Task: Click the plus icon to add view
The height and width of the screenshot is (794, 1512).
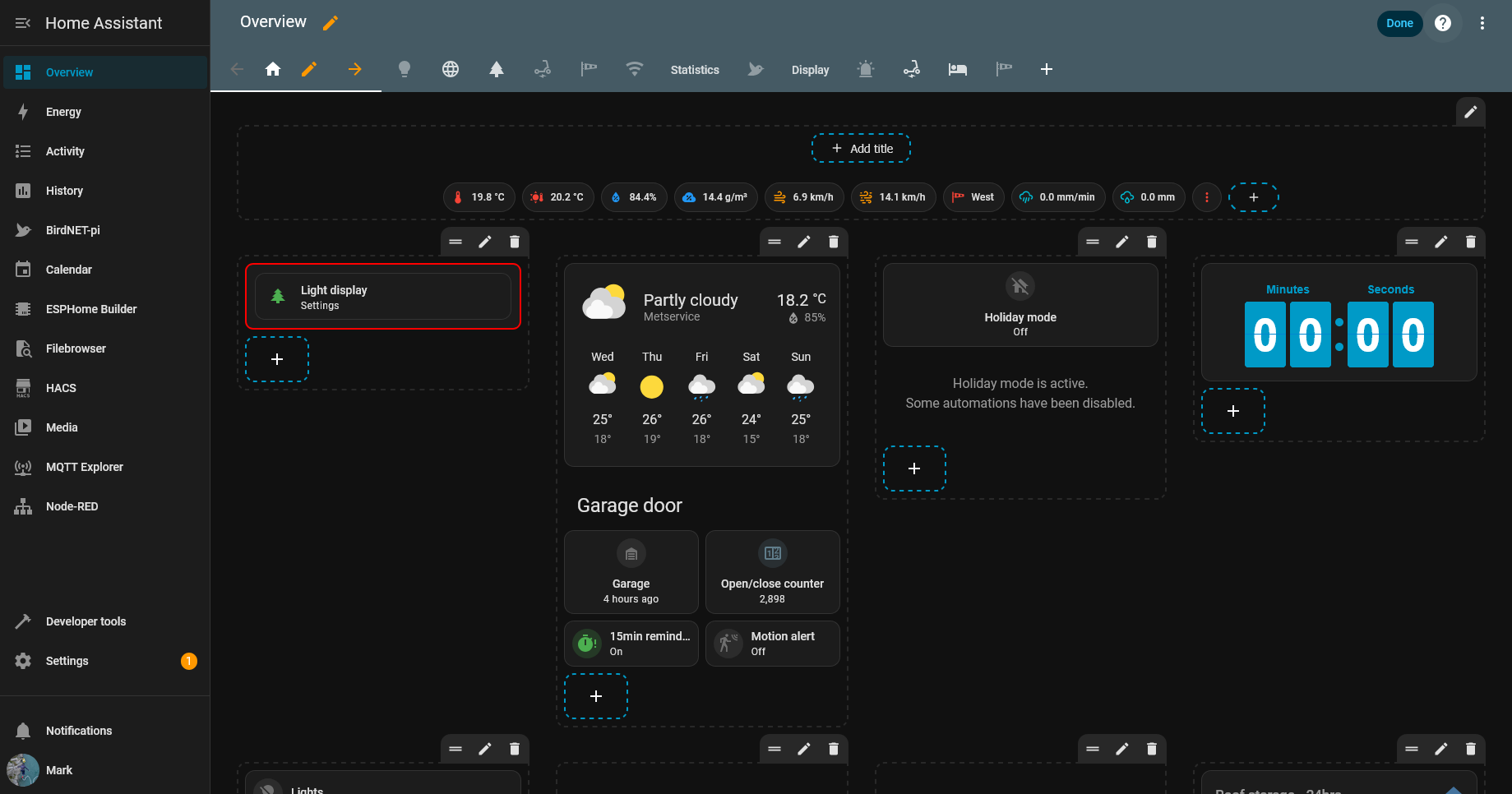Action: (1046, 70)
